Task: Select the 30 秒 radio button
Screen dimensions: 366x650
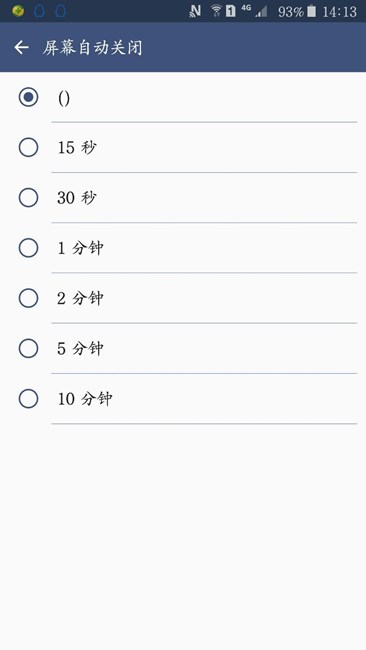Action: tap(29, 198)
